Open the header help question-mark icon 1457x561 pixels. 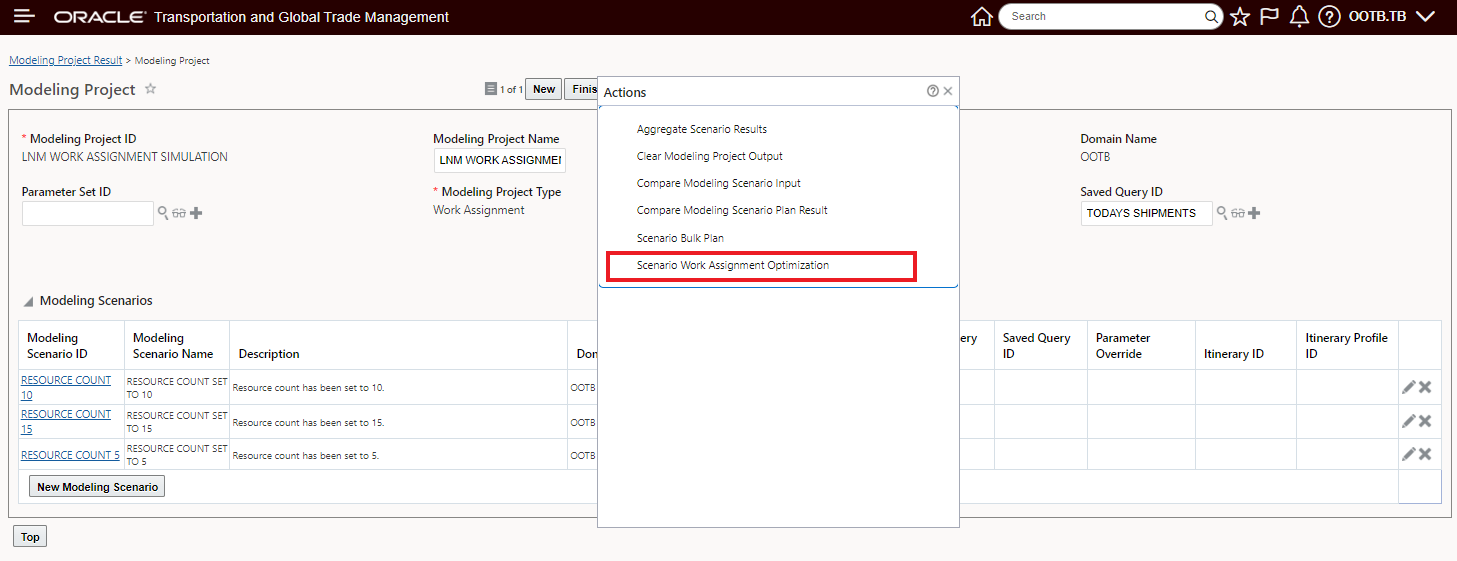[x=1329, y=17]
